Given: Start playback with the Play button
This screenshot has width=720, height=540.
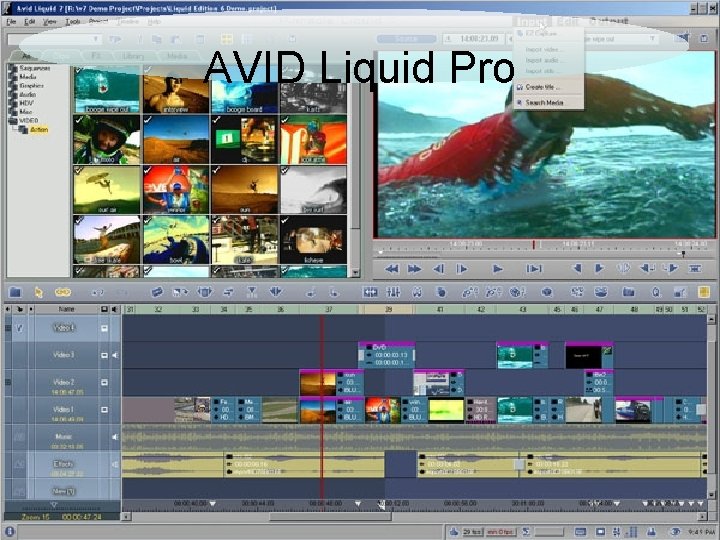Looking at the screenshot, I should point(497,269).
